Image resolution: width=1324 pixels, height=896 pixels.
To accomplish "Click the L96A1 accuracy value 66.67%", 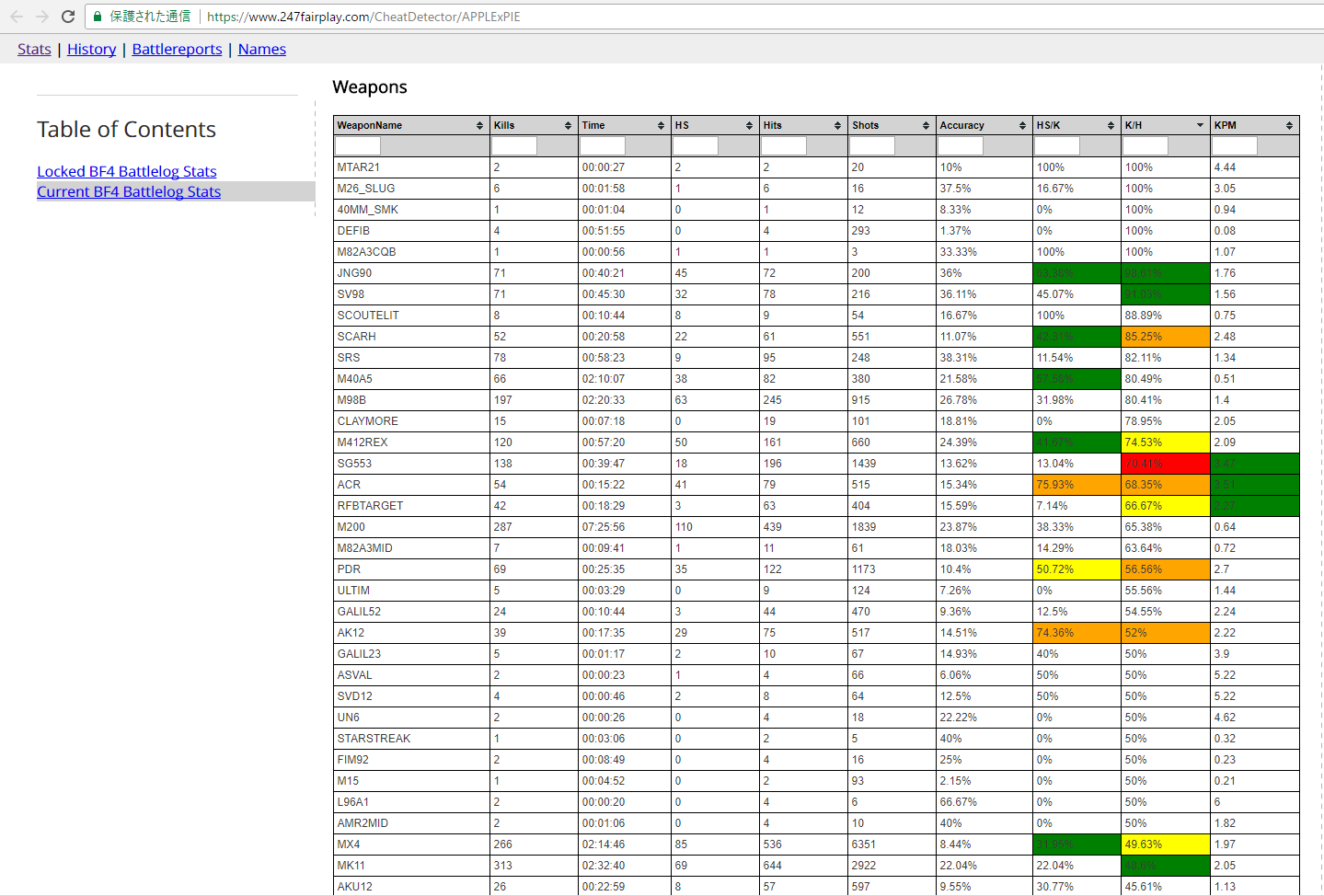I will click(x=959, y=802).
